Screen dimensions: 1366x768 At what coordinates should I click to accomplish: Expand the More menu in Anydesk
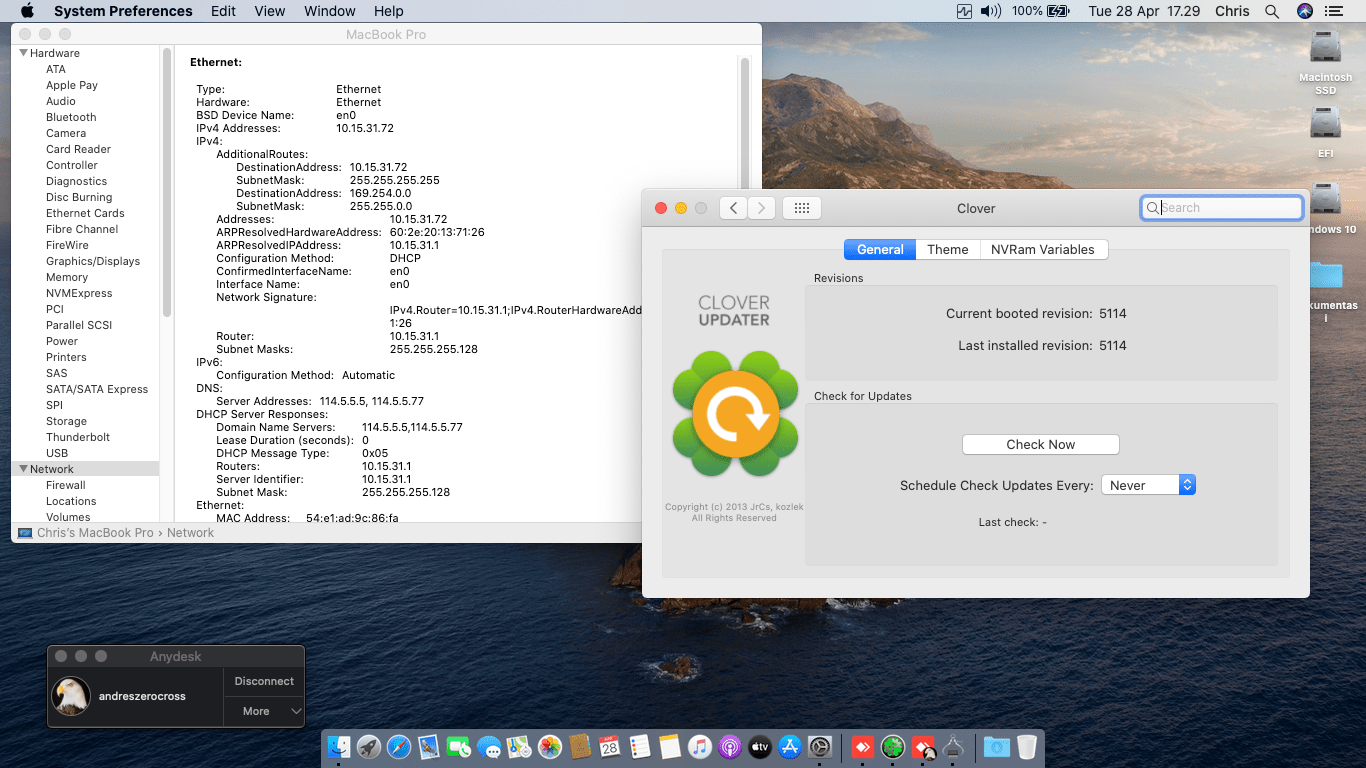click(264, 711)
